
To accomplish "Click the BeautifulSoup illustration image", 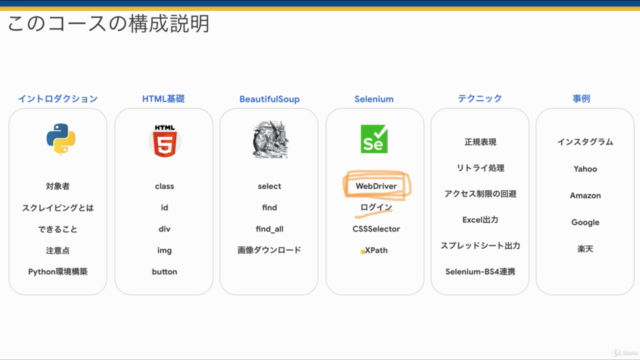I will [x=270, y=139].
